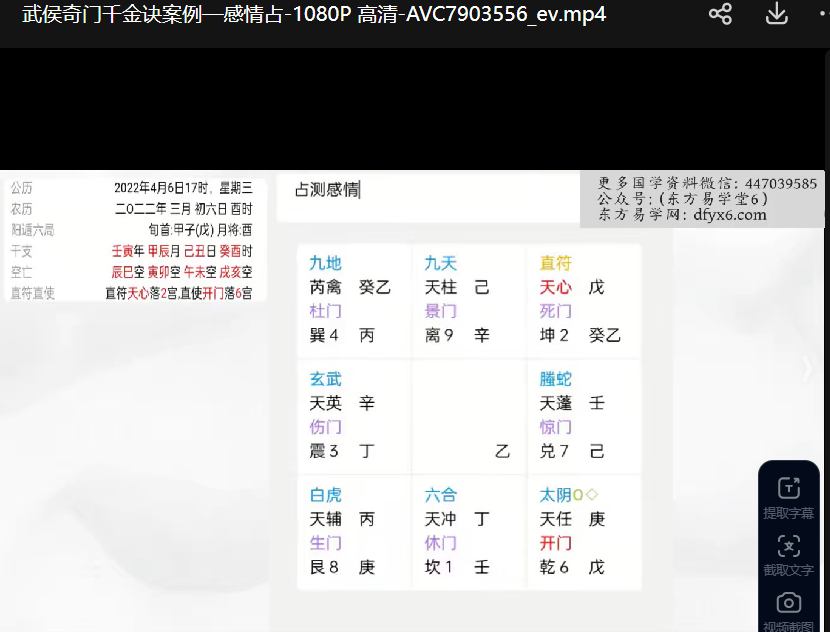This screenshot has height=632, width=830.
Task: Select the 九地 cell in 巽4 palace
Action: (354, 299)
